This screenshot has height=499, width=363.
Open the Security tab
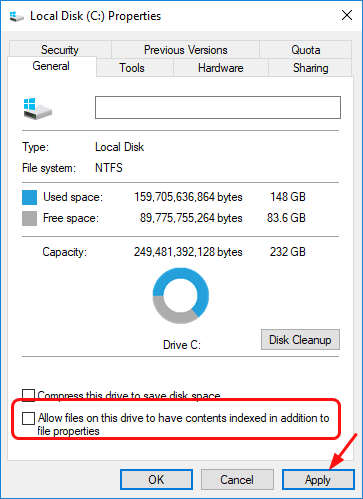60,50
